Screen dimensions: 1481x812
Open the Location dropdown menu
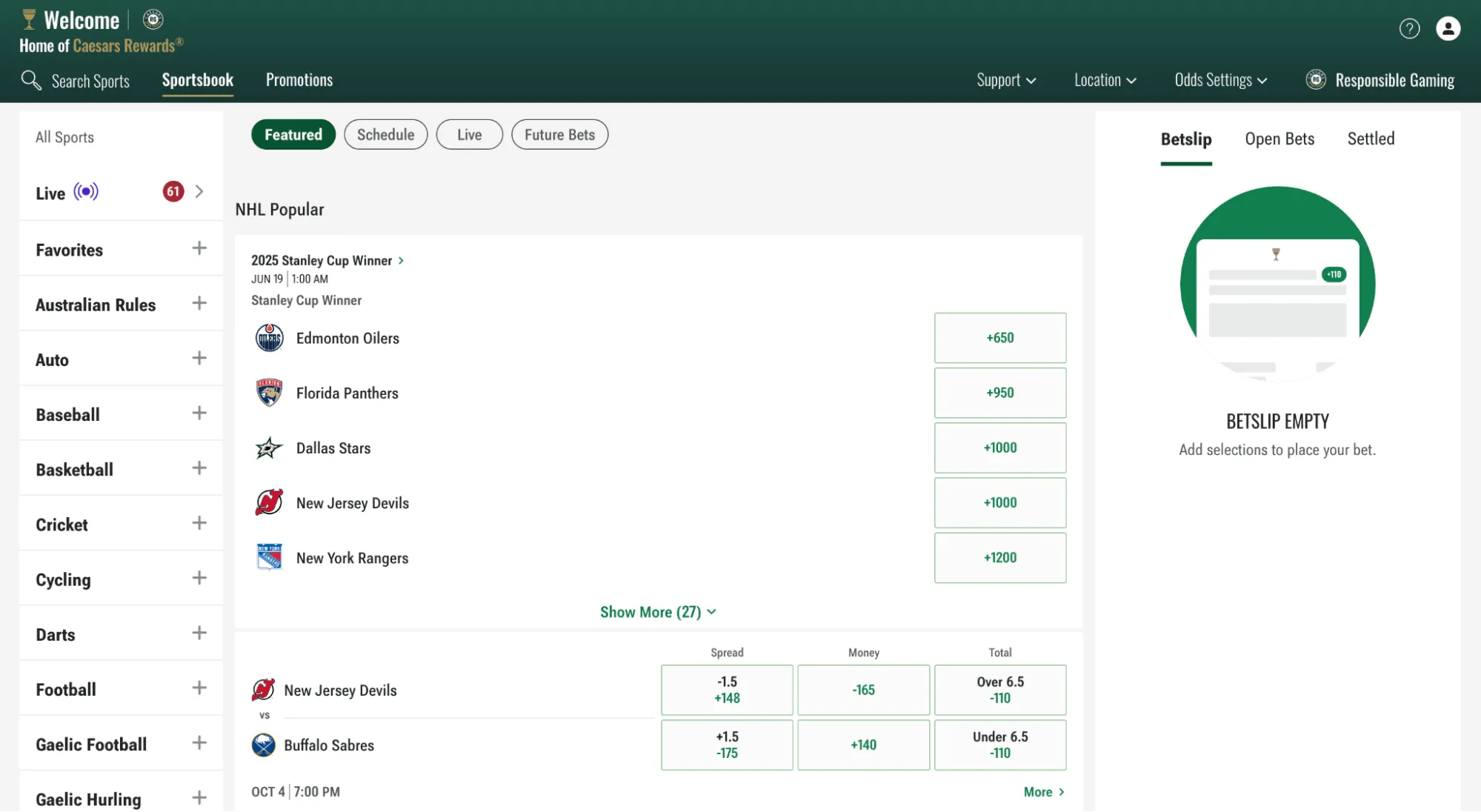pos(1105,80)
